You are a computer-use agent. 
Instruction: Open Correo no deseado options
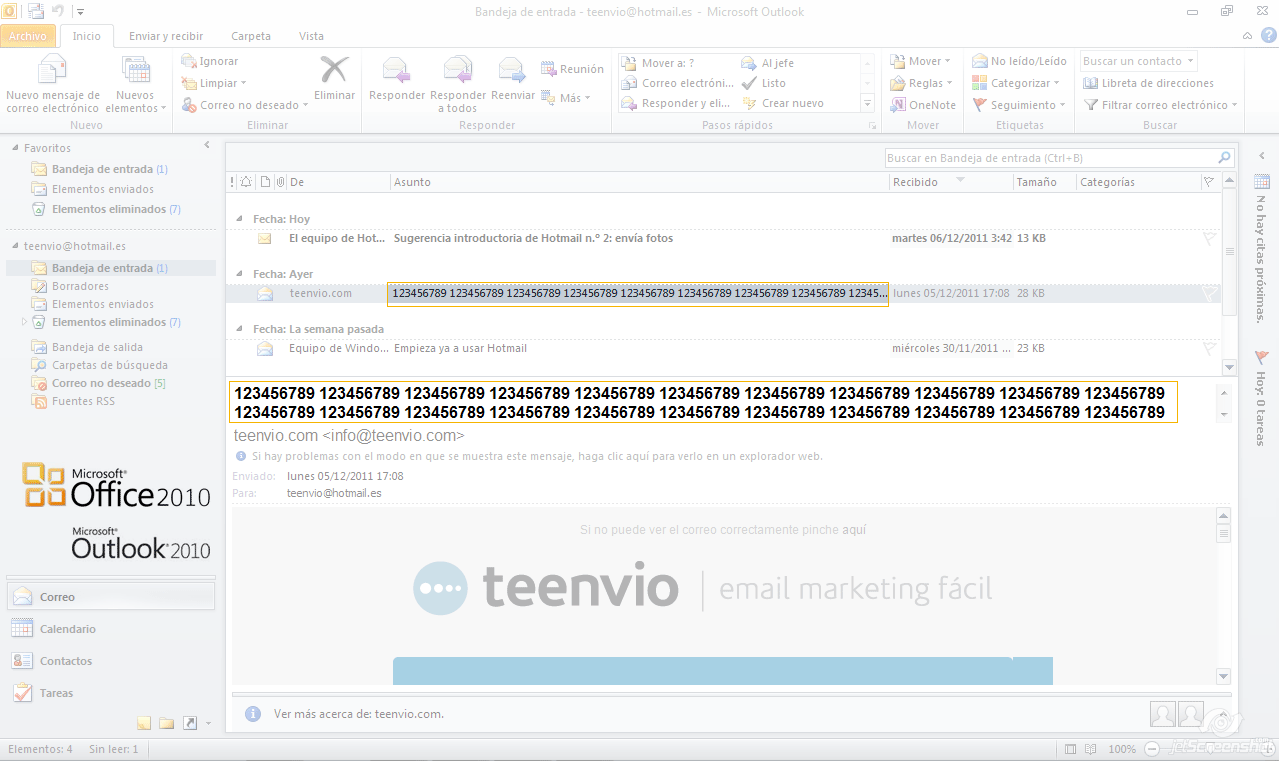[x=245, y=105]
